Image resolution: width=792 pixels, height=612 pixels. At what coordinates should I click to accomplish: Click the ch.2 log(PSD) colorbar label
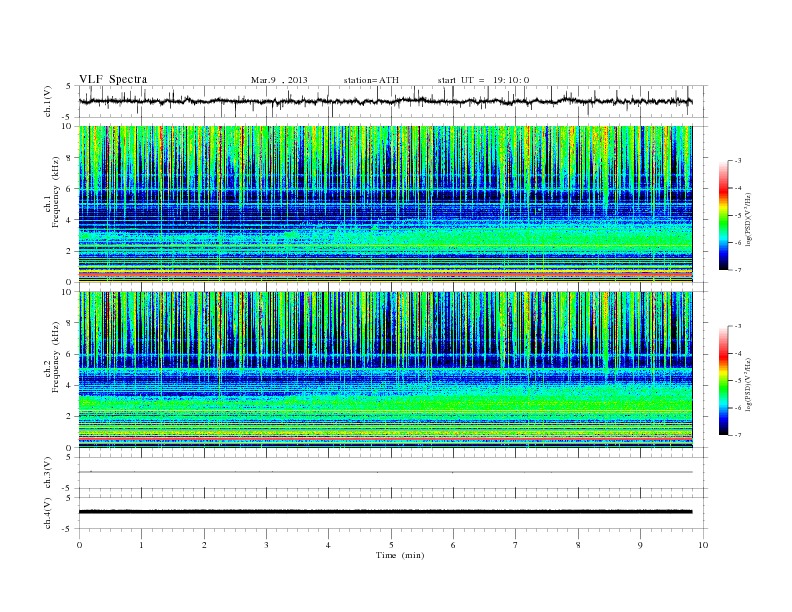748,384
